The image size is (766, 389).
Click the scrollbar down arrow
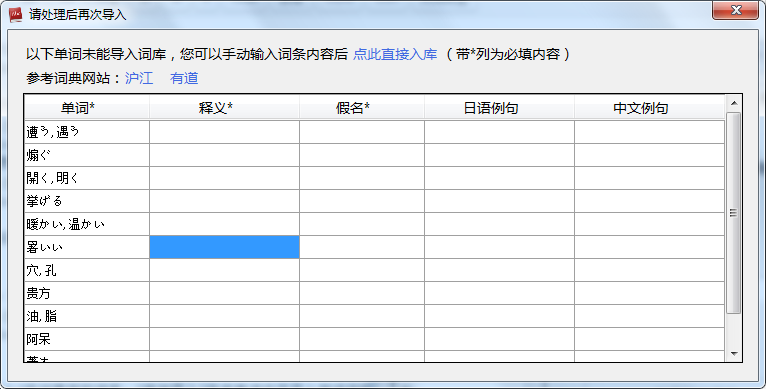(733, 354)
